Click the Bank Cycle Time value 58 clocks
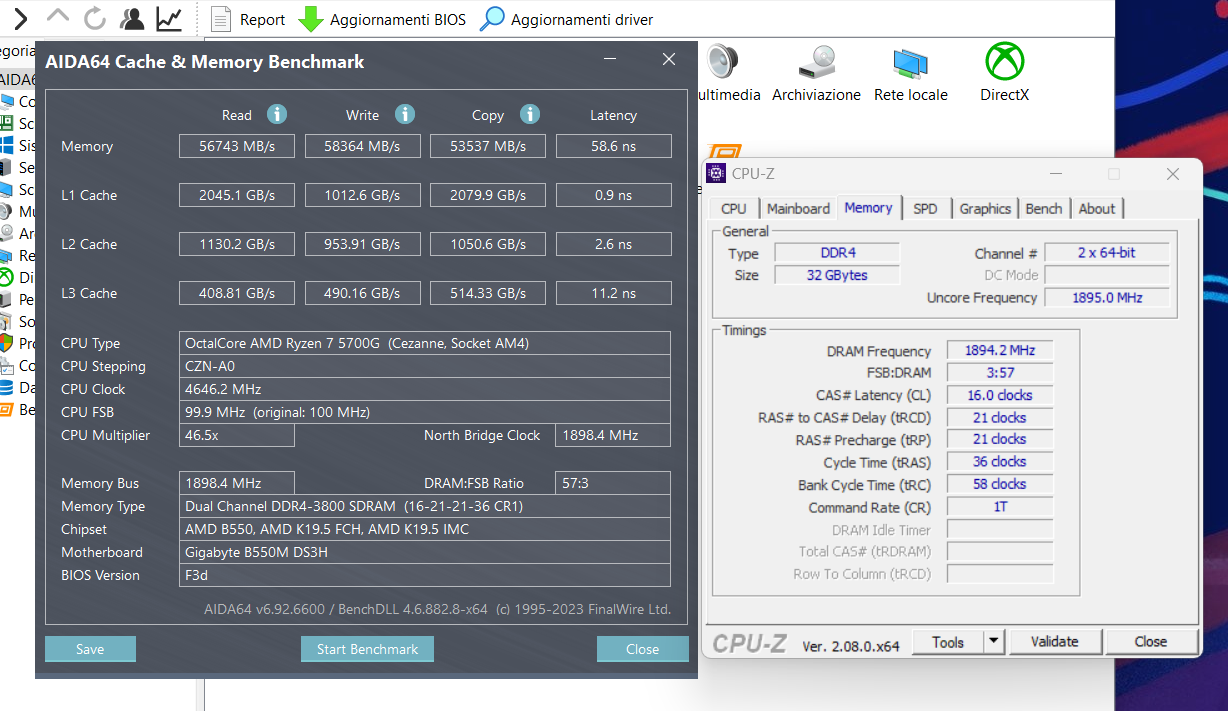The width and height of the screenshot is (1228, 711). (x=1000, y=484)
